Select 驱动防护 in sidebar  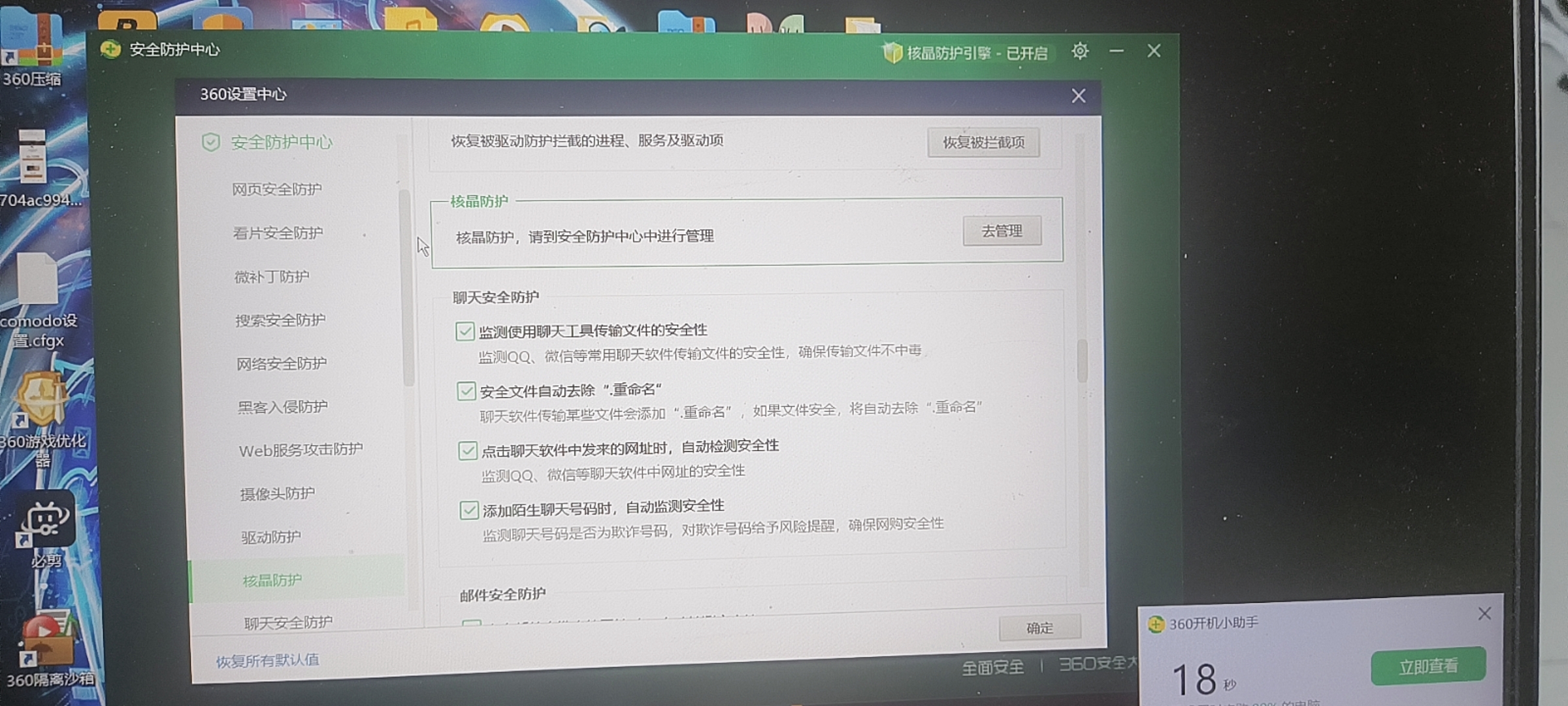point(271,537)
